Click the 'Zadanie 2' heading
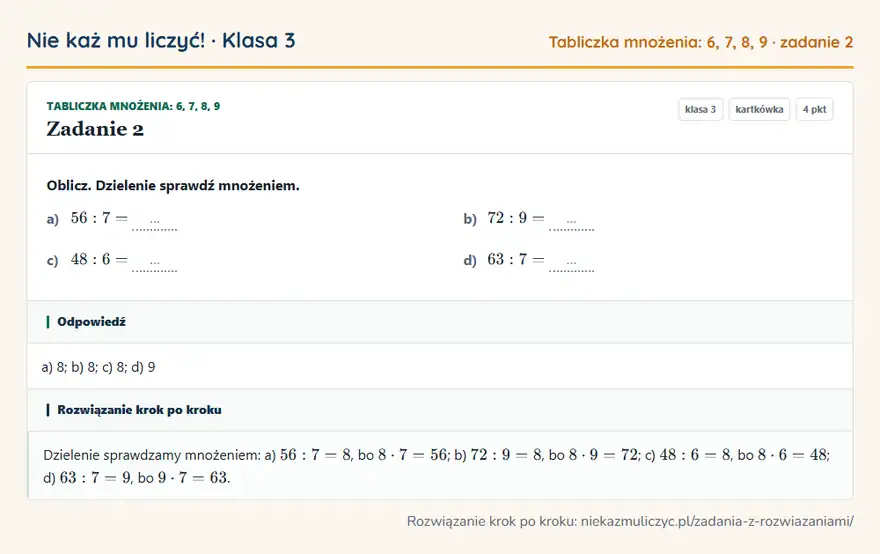 click(95, 129)
